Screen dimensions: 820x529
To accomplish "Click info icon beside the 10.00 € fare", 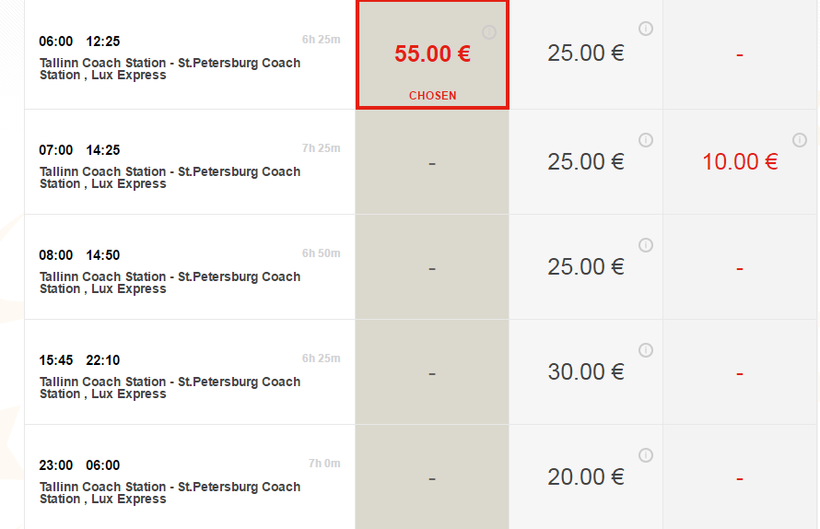I will tap(799, 140).
